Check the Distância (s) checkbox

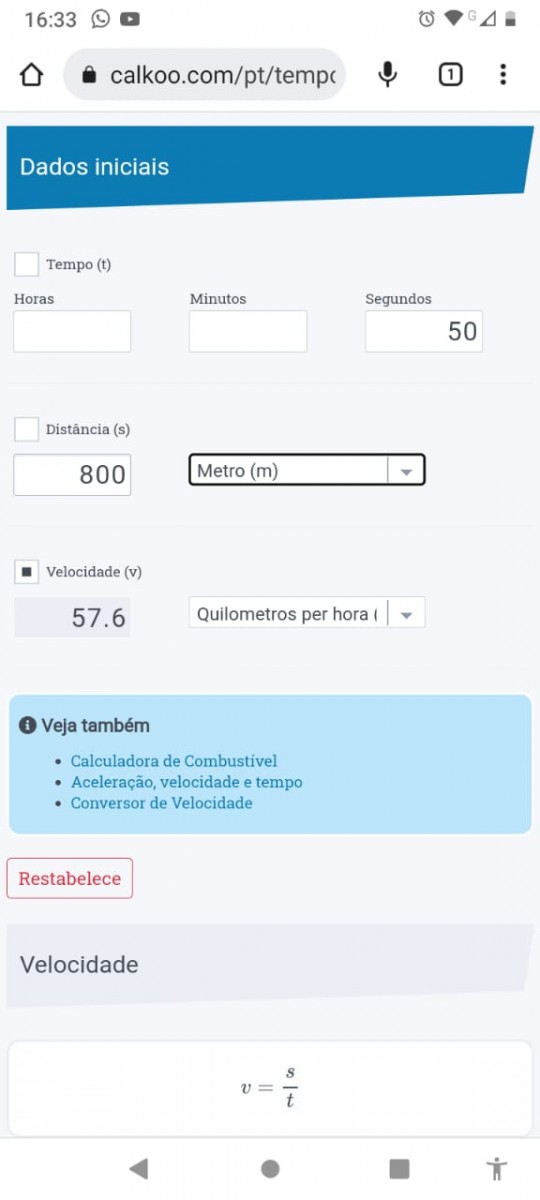click(x=27, y=429)
